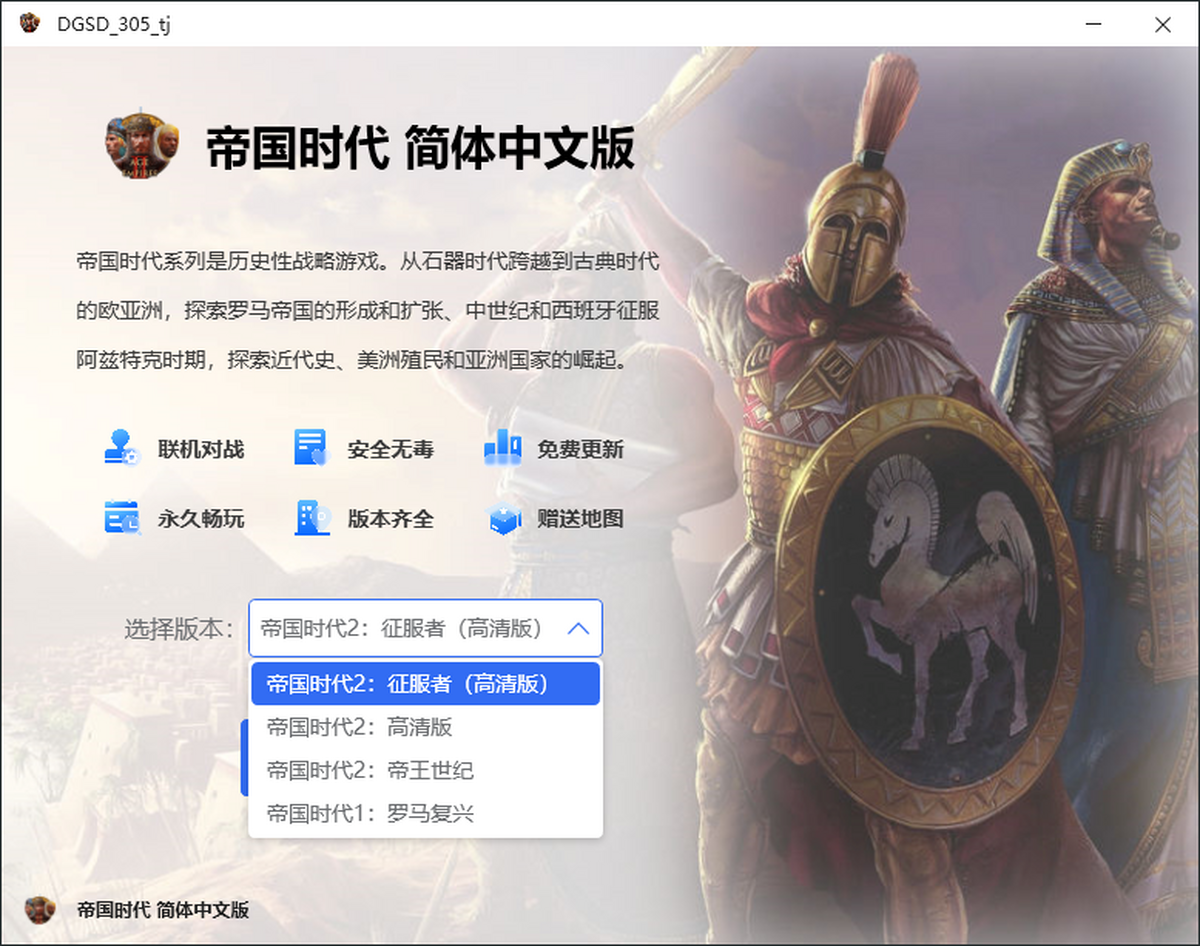Screen dimensions: 1200x946
Task: Click the 选择版本 label
Action: click(x=179, y=628)
